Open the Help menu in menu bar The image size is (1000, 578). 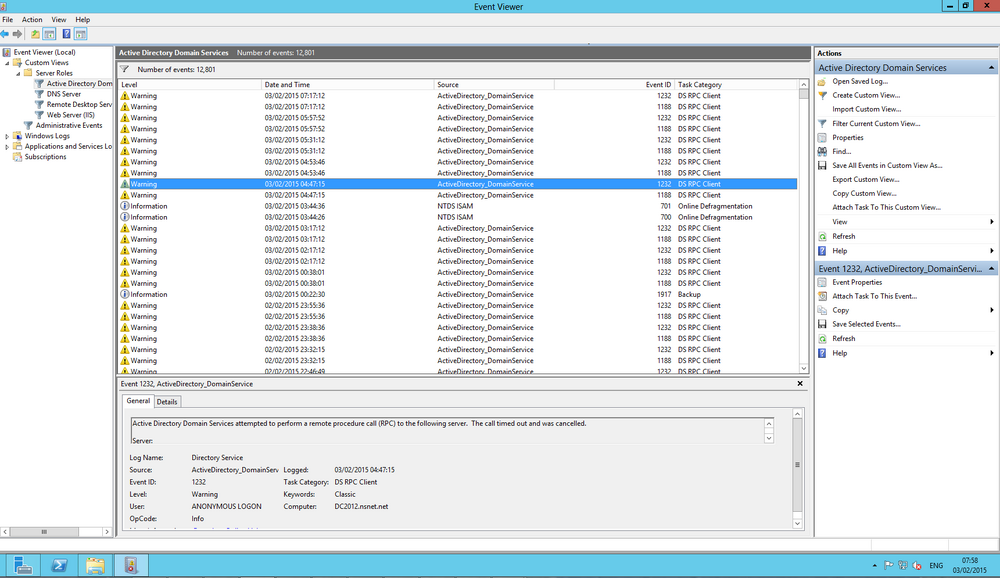click(x=82, y=20)
